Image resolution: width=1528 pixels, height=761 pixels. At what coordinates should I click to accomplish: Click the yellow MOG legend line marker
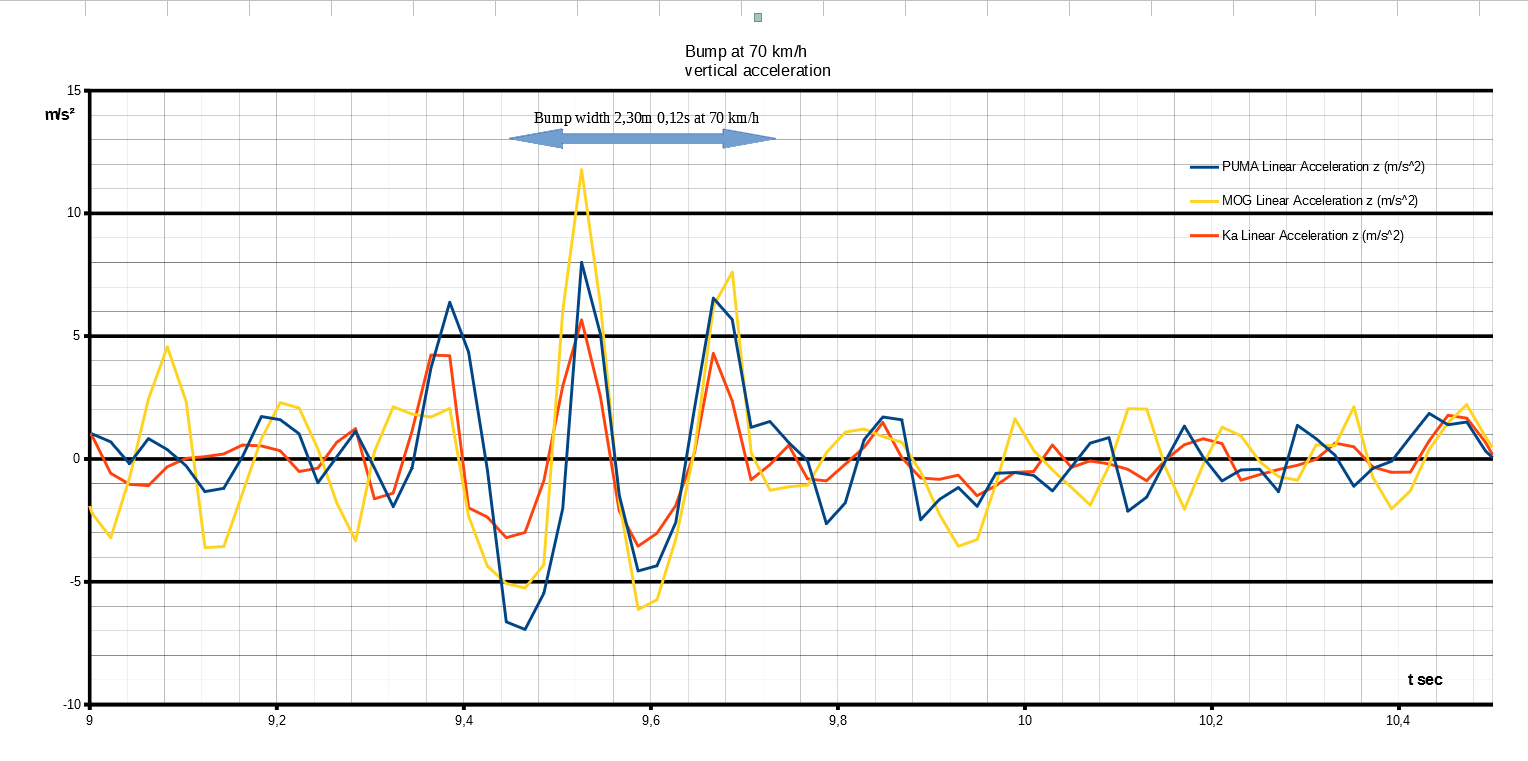(x=1203, y=201)
